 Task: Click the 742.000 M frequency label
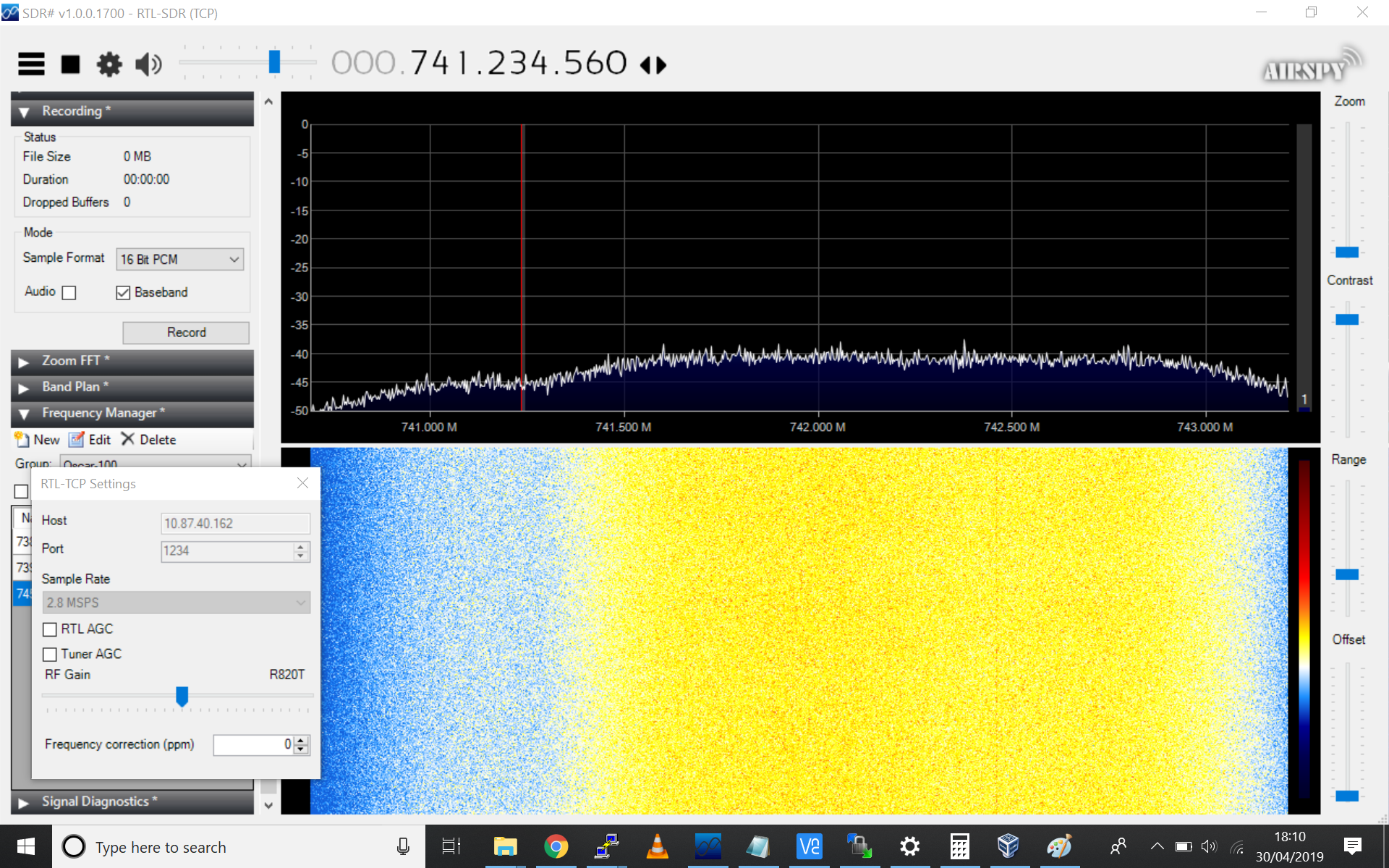pyautogui.click(x=817, y=427)
